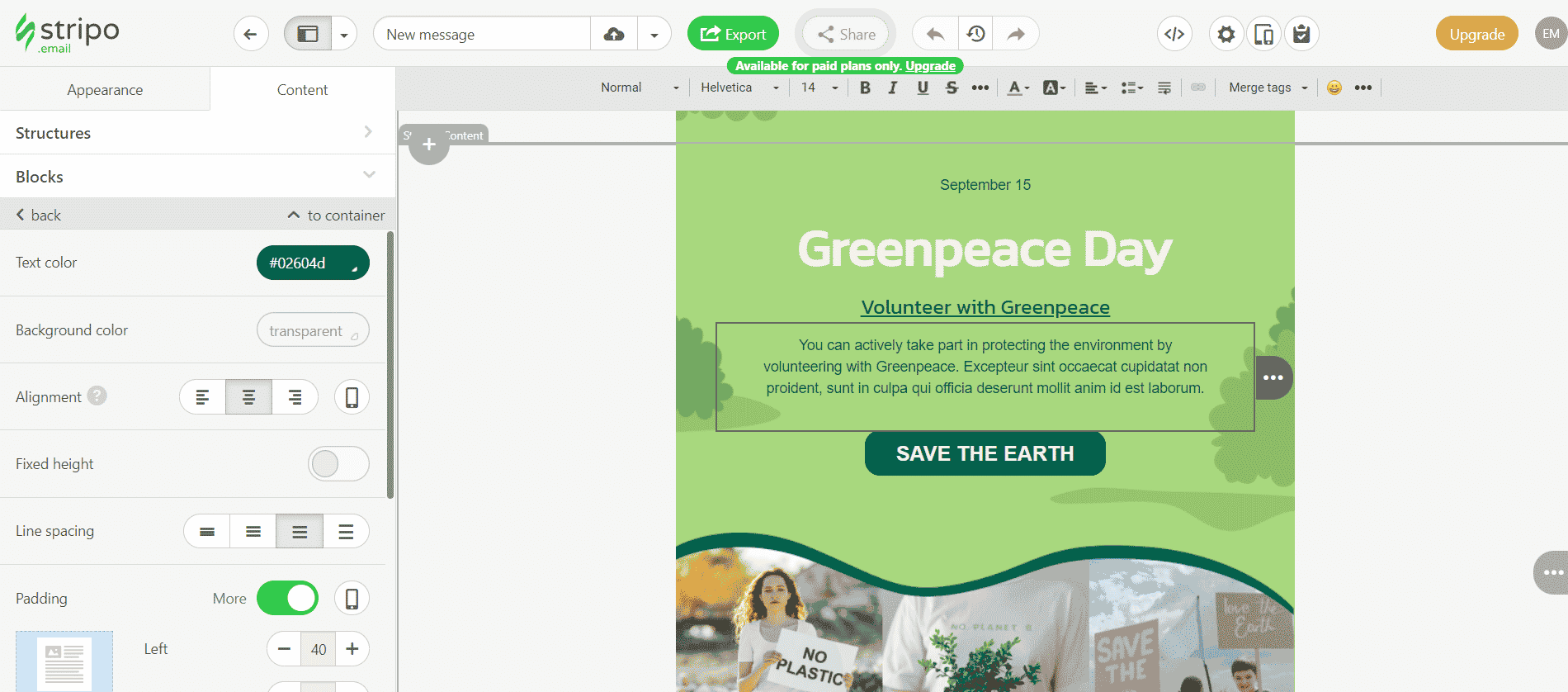
Task: Open the font color dropdown
Action: (1018, 88)
